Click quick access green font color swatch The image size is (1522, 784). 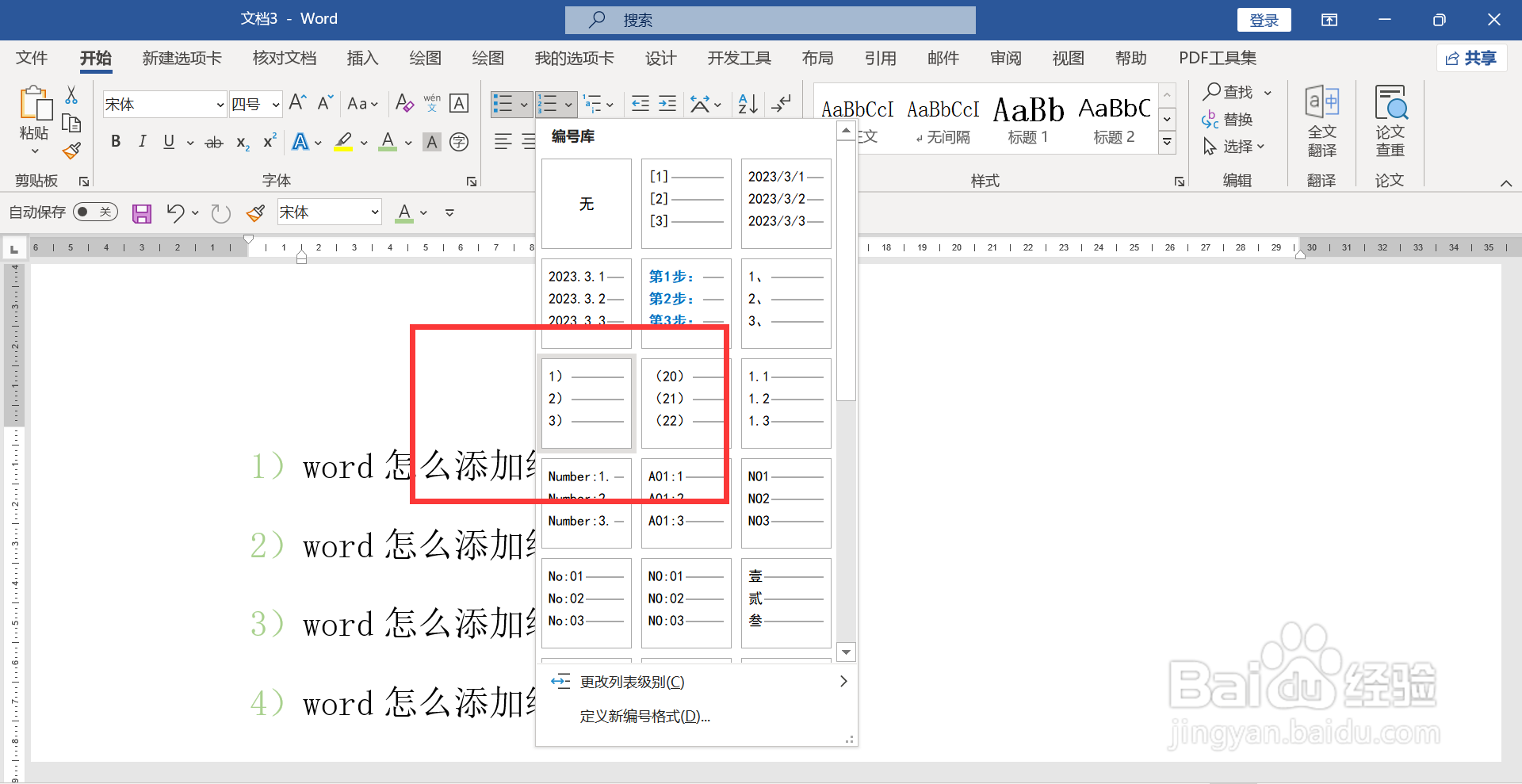[404, 212]
